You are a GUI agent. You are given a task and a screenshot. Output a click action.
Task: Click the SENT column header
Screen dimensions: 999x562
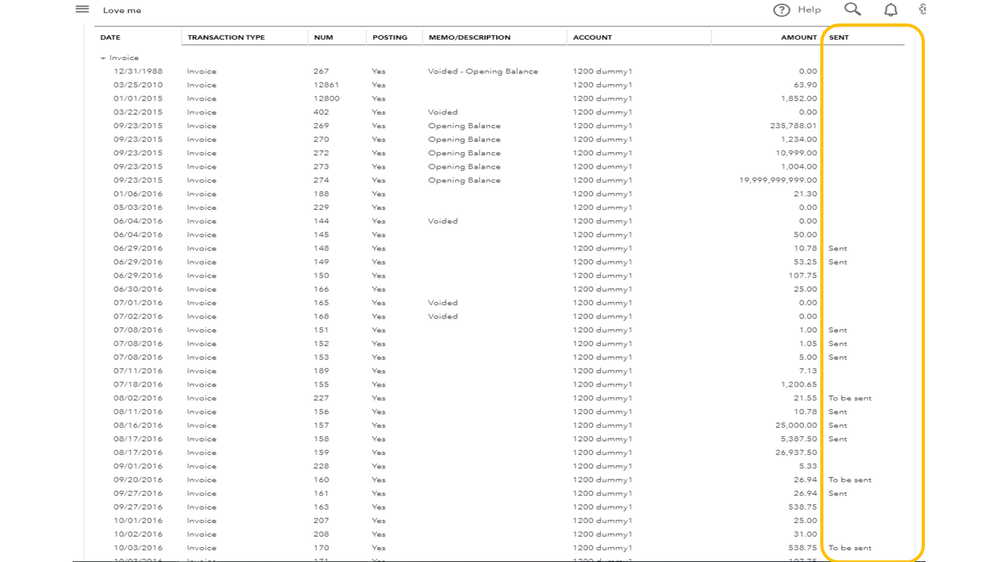pos(839,38)
